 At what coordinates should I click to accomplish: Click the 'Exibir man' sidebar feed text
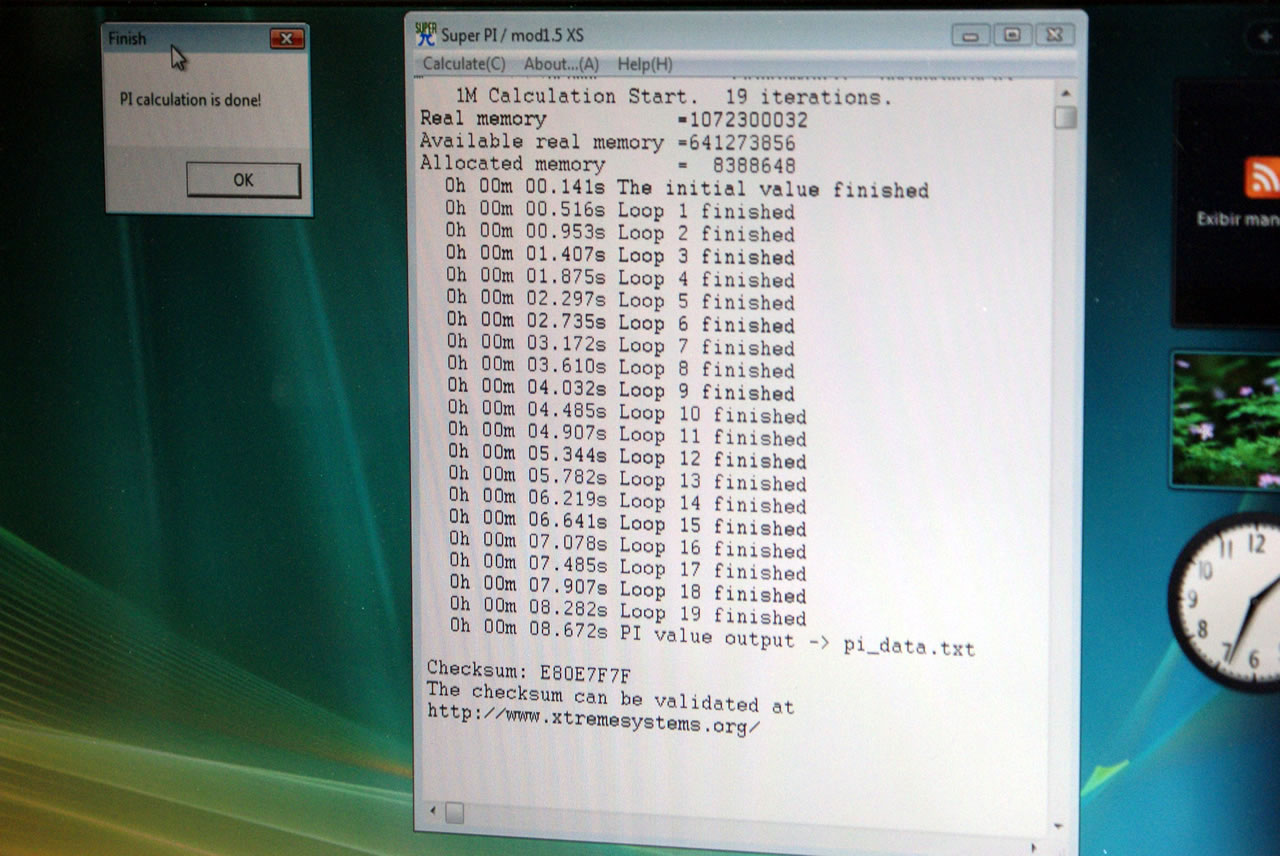tap(1238, 218)
